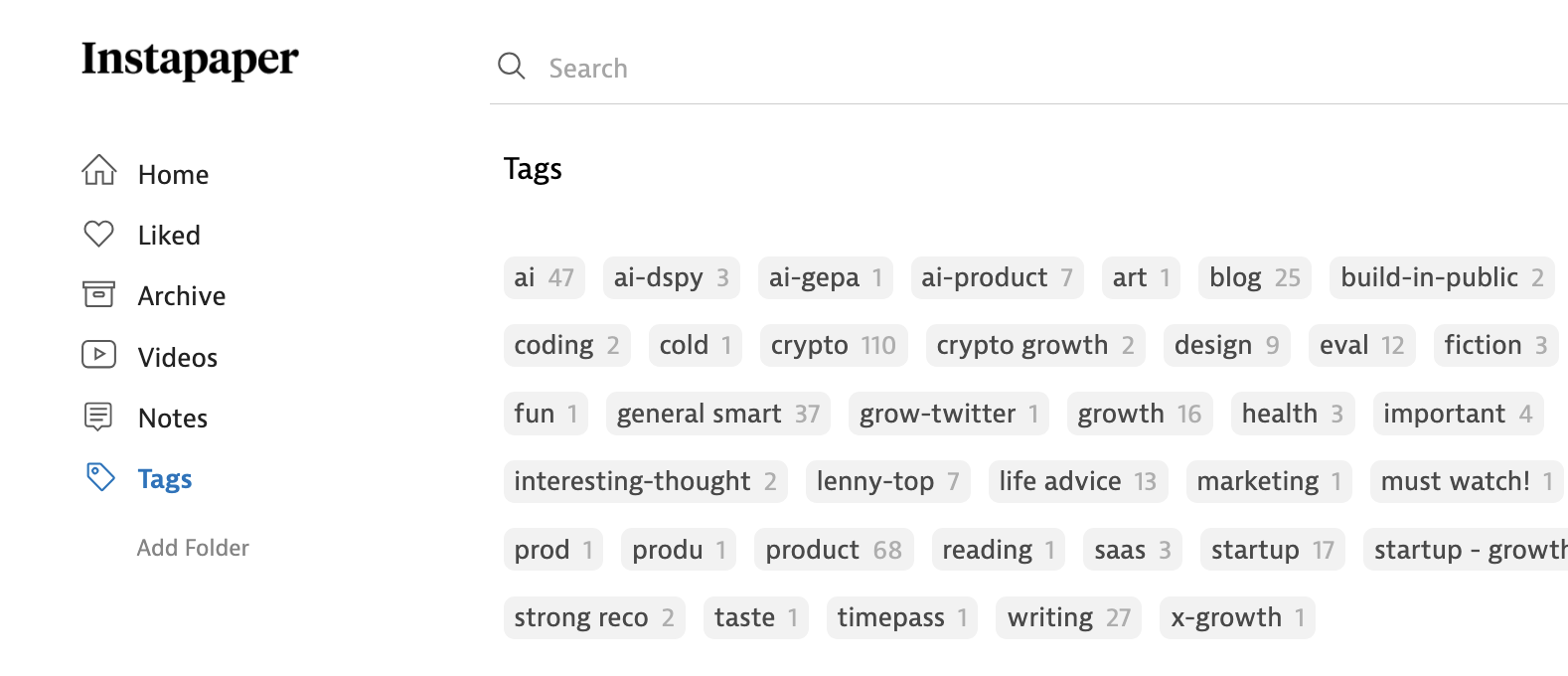
Task: Click the Add Folder link
Action: click(193, 548)
